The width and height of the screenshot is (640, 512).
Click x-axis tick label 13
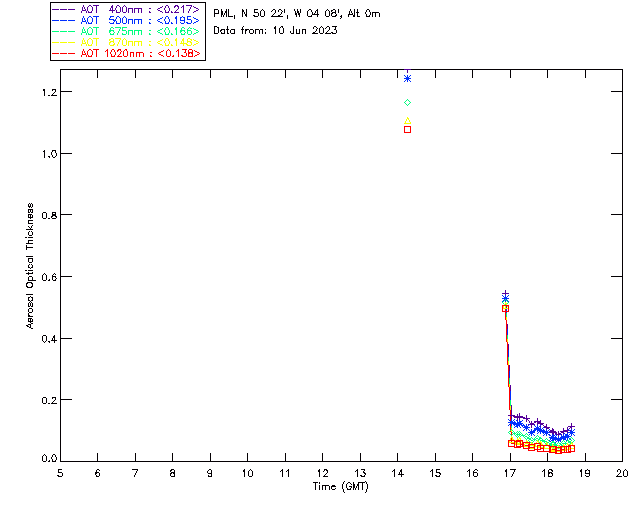pyautogui.click(x=360, y=473)
